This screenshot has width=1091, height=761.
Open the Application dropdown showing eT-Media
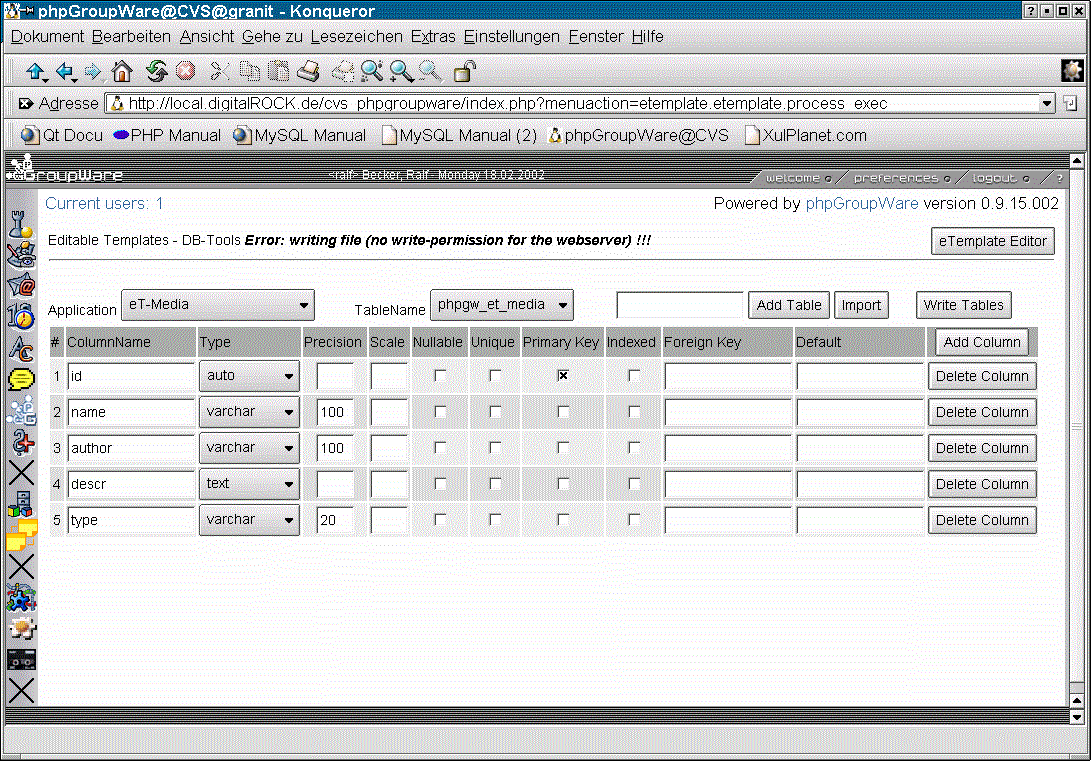[218, 305]
